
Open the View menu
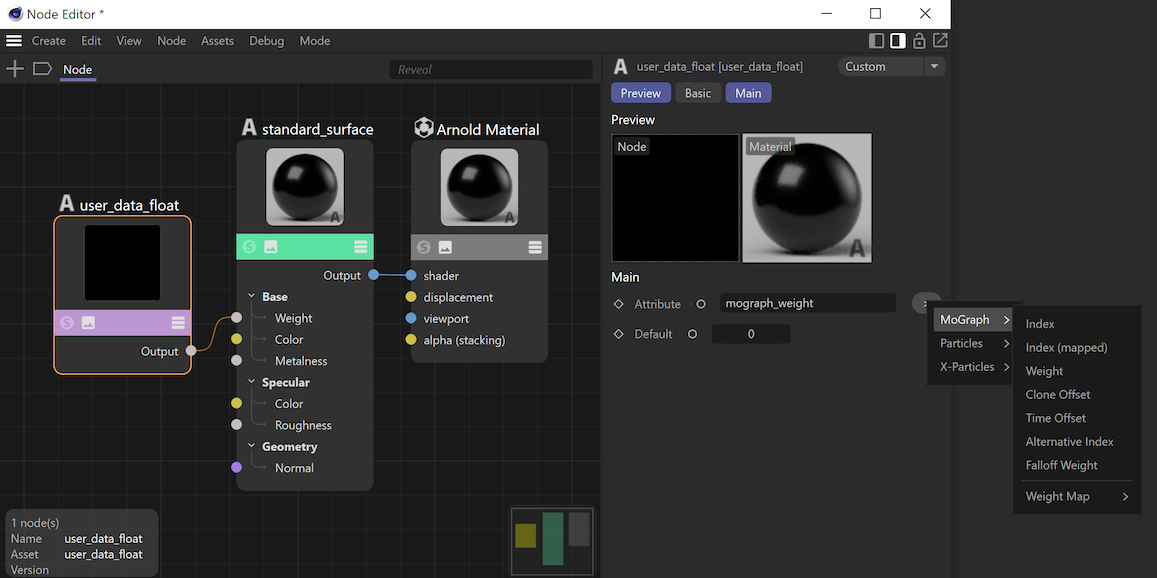[129, 41]
